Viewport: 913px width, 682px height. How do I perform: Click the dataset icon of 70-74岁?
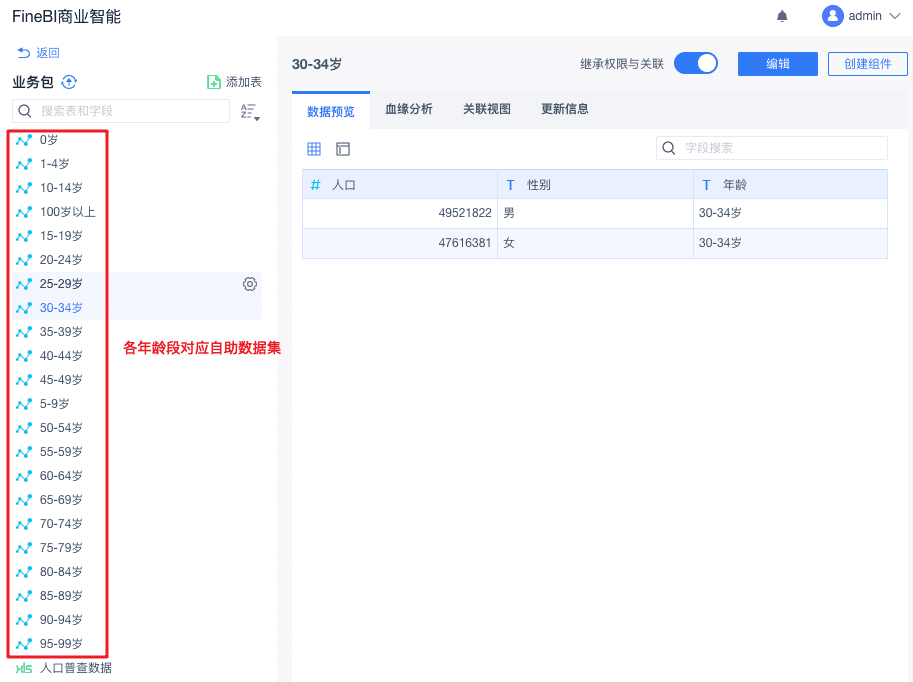point(24,524)
